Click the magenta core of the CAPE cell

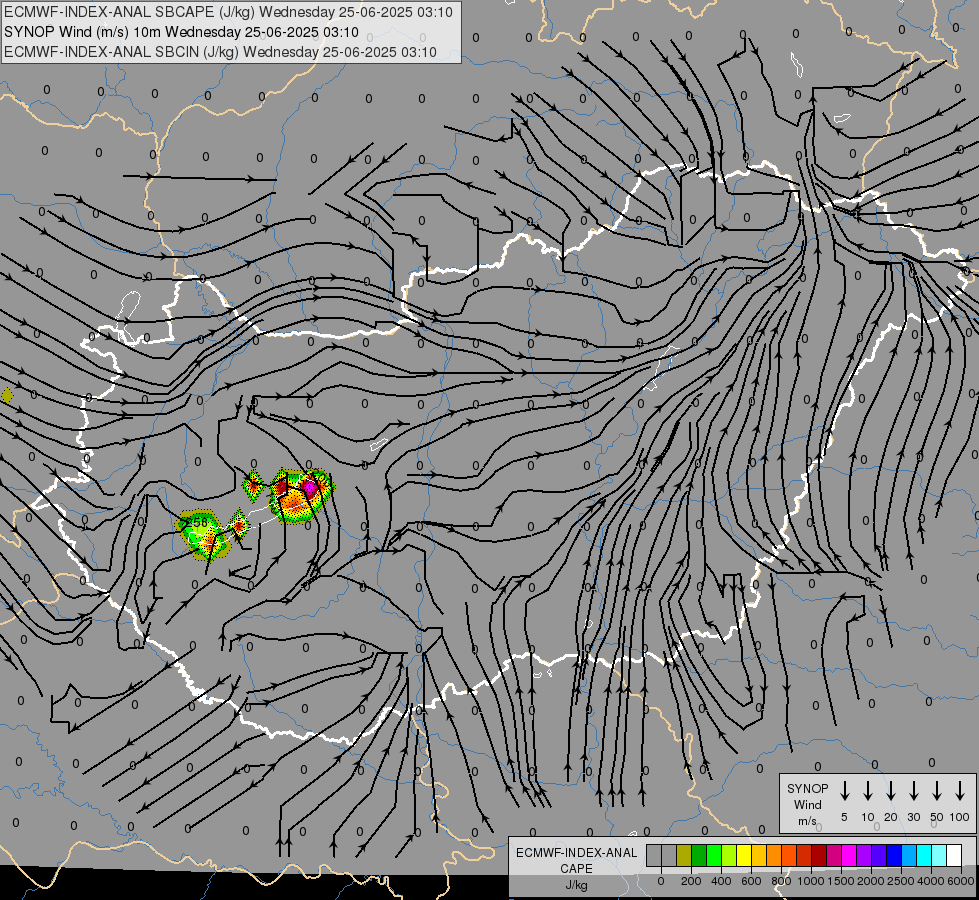(x=310, y=486)
